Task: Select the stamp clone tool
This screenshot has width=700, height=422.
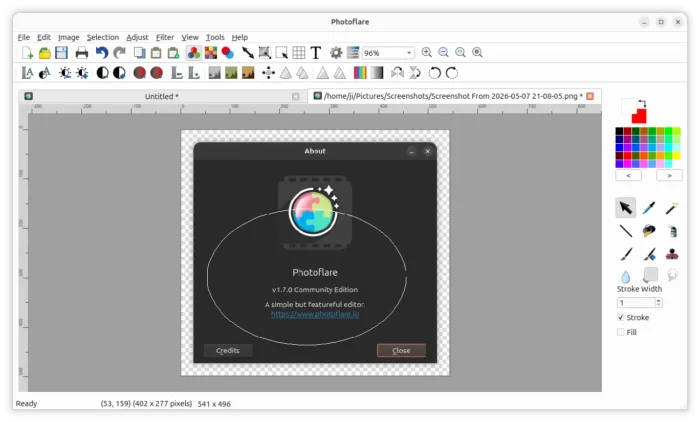Action: 672,255
